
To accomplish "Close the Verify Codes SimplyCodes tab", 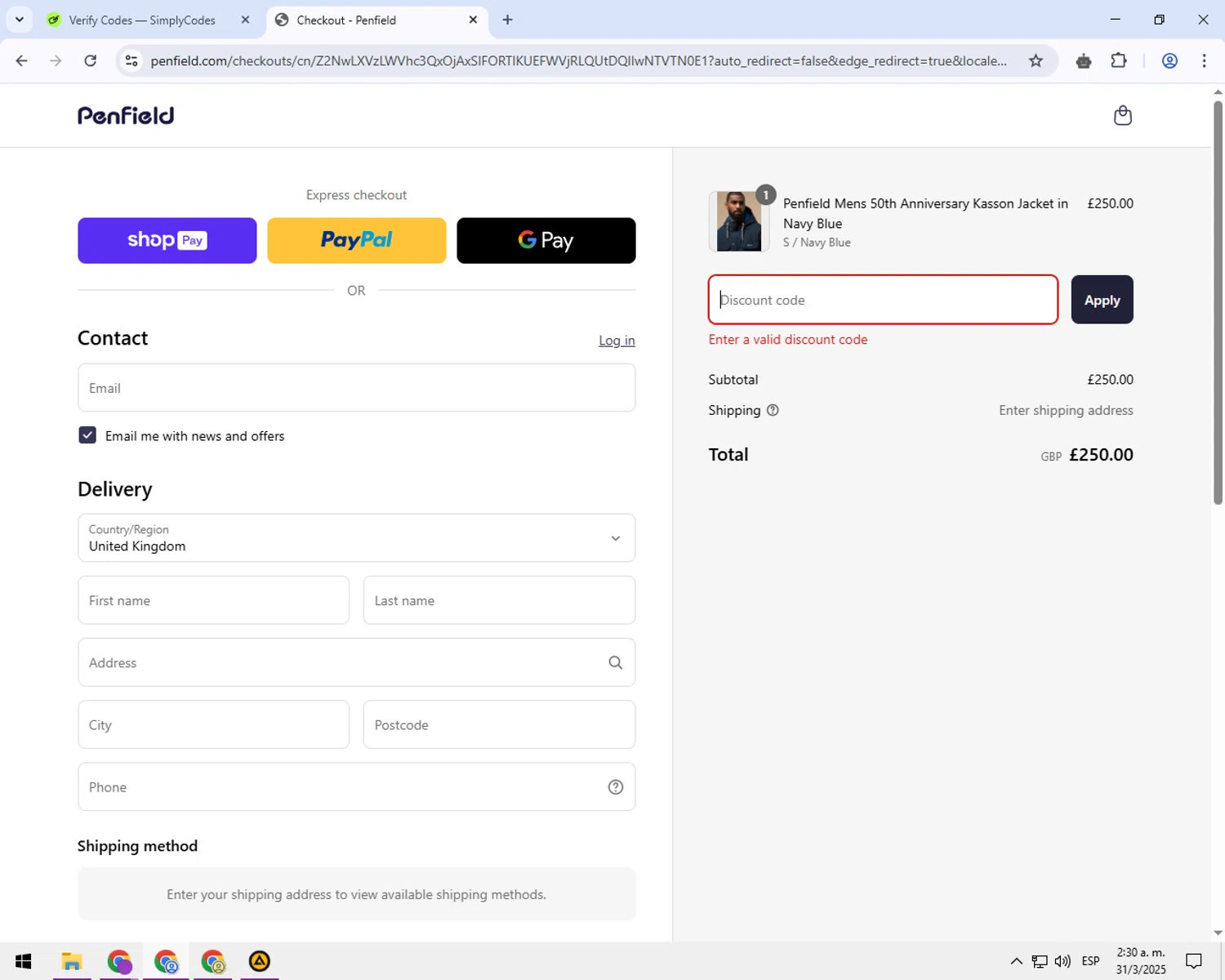I will tap(245, 20).
